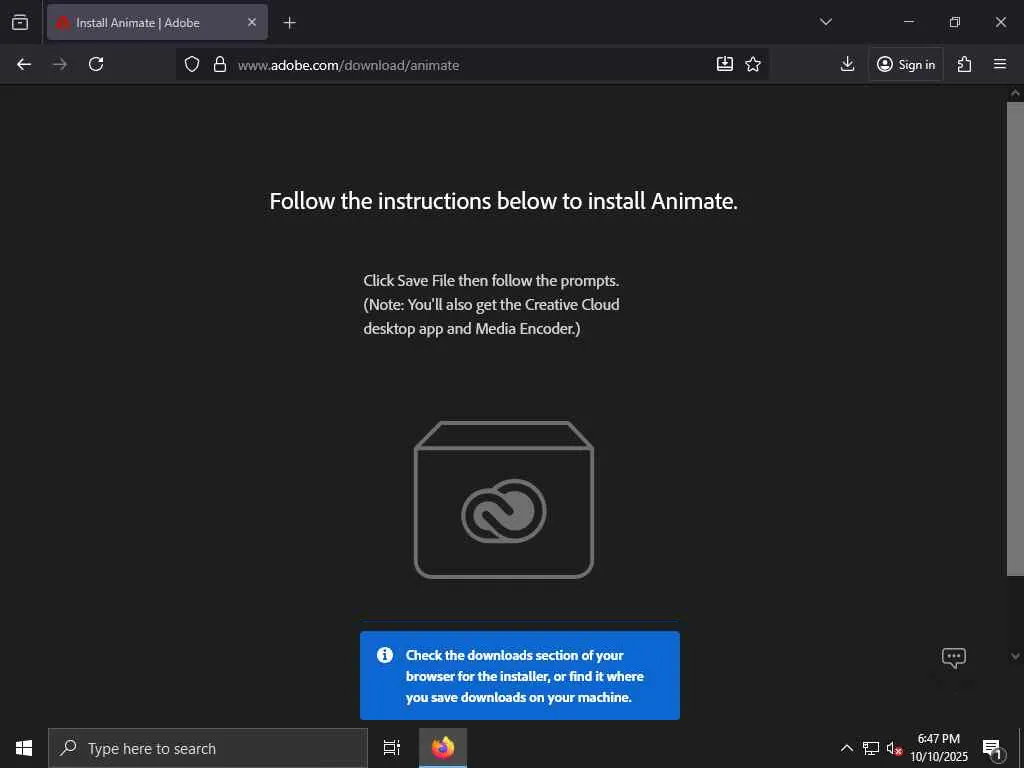Viewport: 1024px width, 768px height.
Task: Switch to the Install Animate | Adobe tab
Action: coord(157,22)
